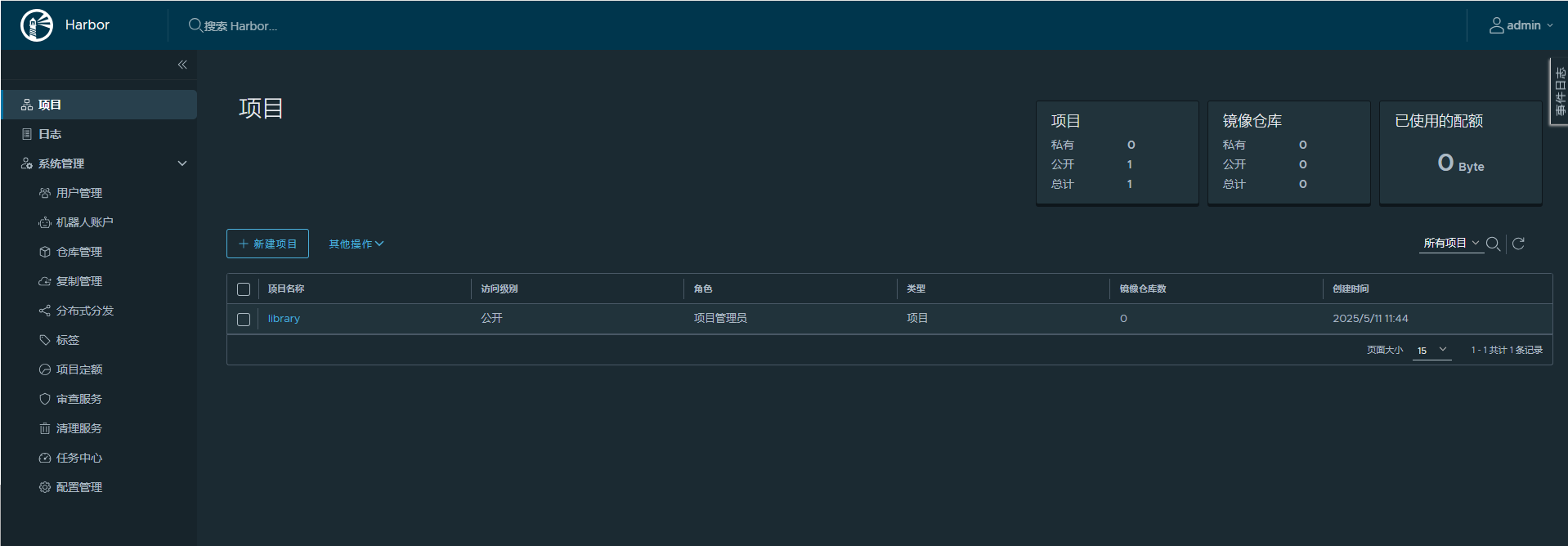Click the 类型 column header
This screenshot has height=546, width=1568.
[916, 289]
